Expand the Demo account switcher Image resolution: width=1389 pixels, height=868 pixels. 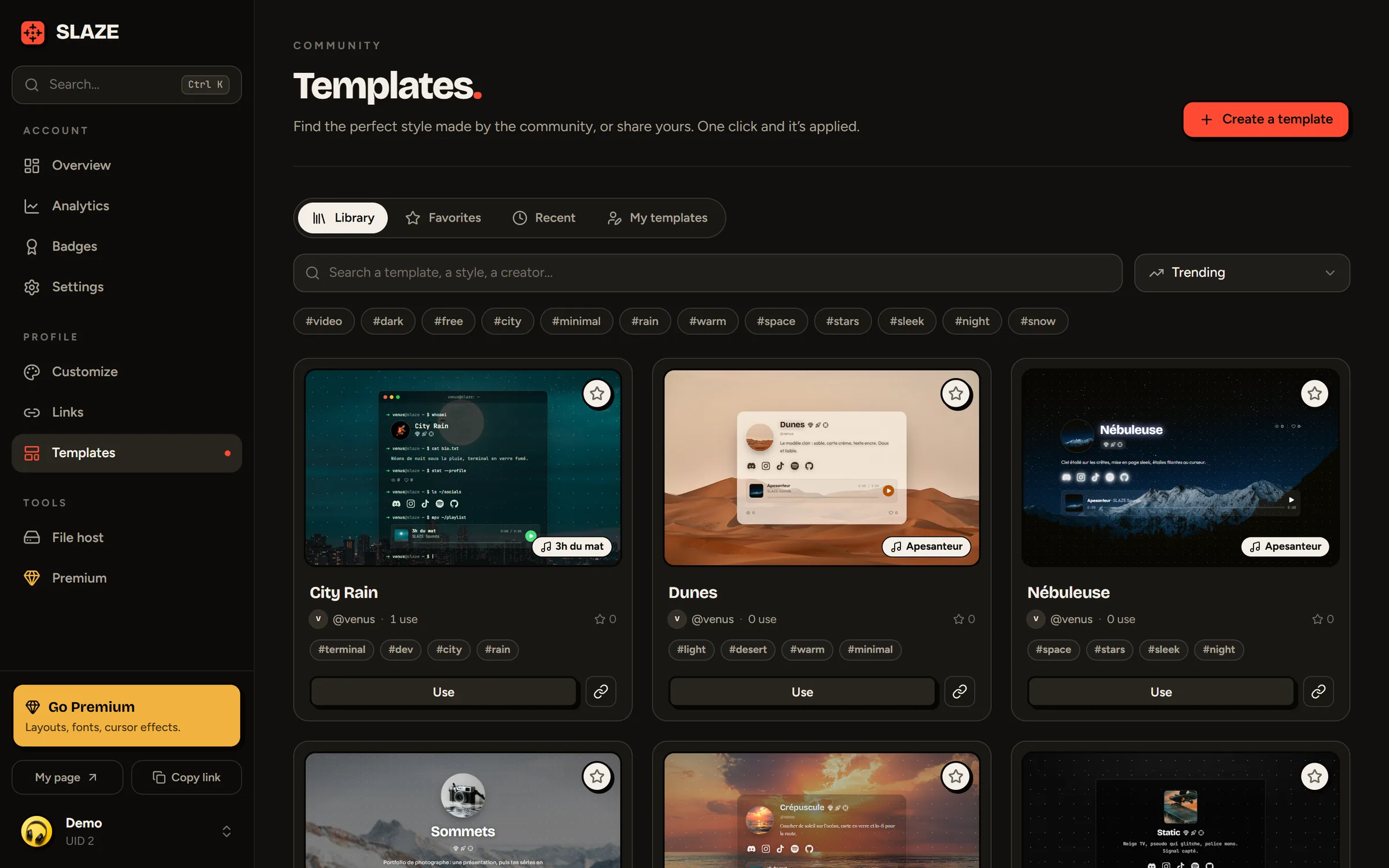tap(226, 832)
